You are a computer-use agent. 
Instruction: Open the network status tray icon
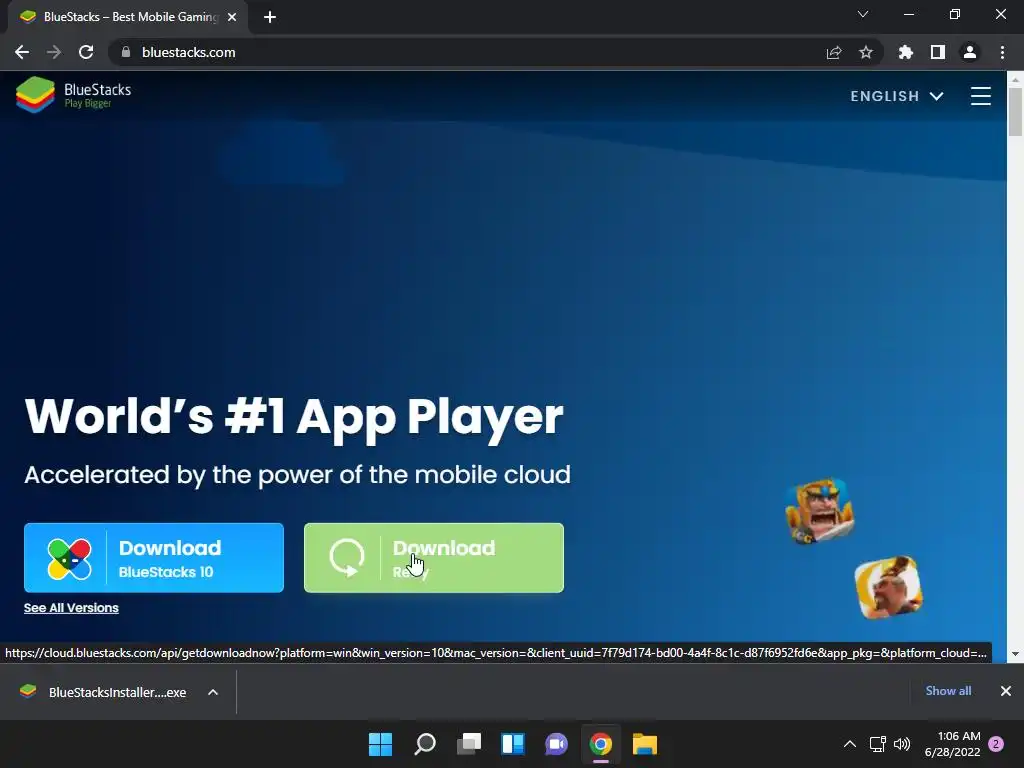878,744
